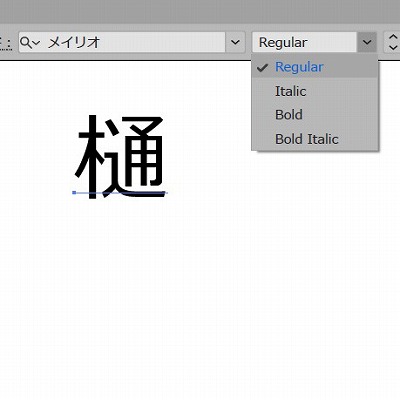
Task: Click the dotted-underlined label left of font field
Action: [6, 43]
